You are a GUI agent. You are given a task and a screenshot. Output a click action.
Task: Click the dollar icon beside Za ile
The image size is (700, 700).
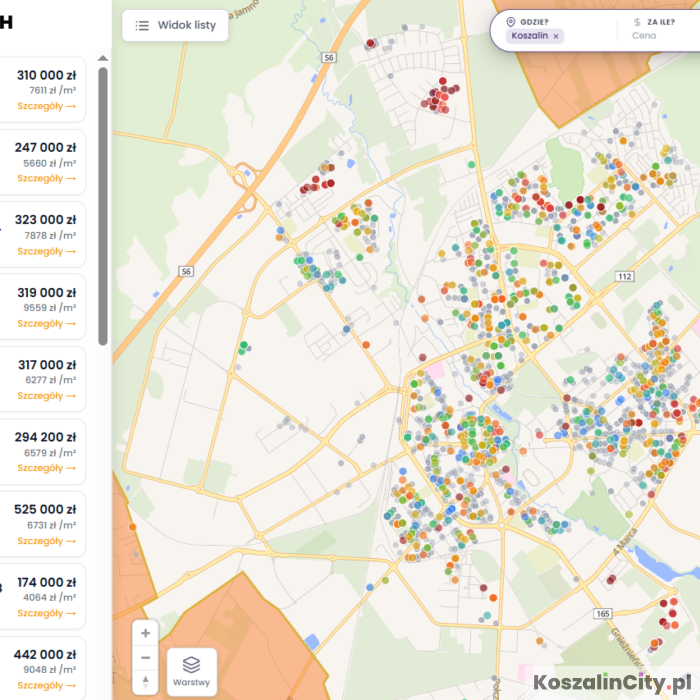[x=637, y=21]
